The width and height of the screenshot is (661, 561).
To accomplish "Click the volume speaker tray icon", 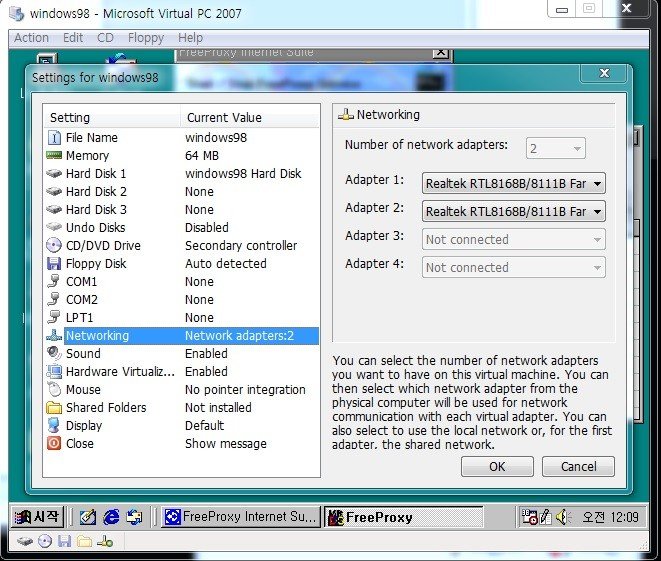I will point(563,517).
